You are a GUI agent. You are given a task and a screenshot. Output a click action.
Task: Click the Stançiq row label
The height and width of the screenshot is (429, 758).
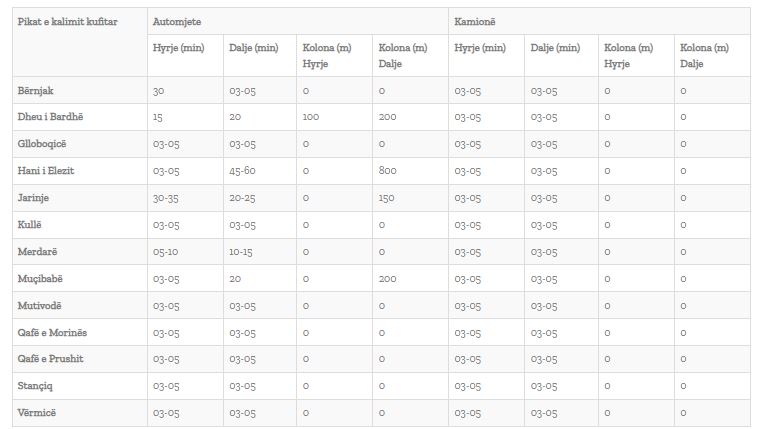37,385
